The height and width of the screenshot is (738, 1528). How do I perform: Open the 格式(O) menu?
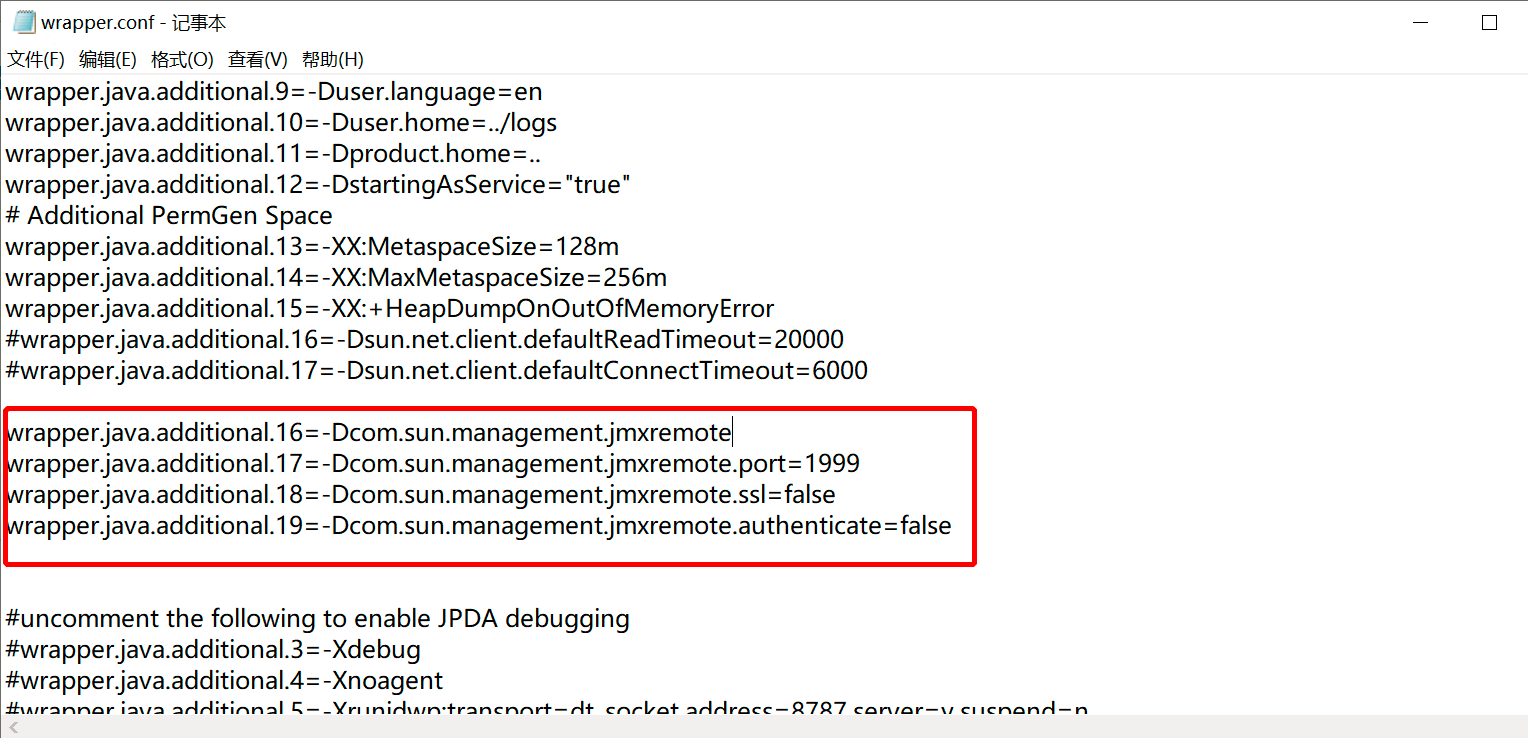tap(182, 59)
